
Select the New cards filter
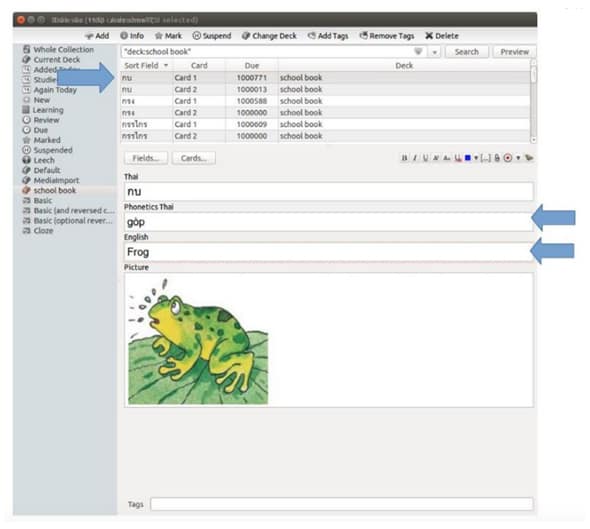[36, 100]
